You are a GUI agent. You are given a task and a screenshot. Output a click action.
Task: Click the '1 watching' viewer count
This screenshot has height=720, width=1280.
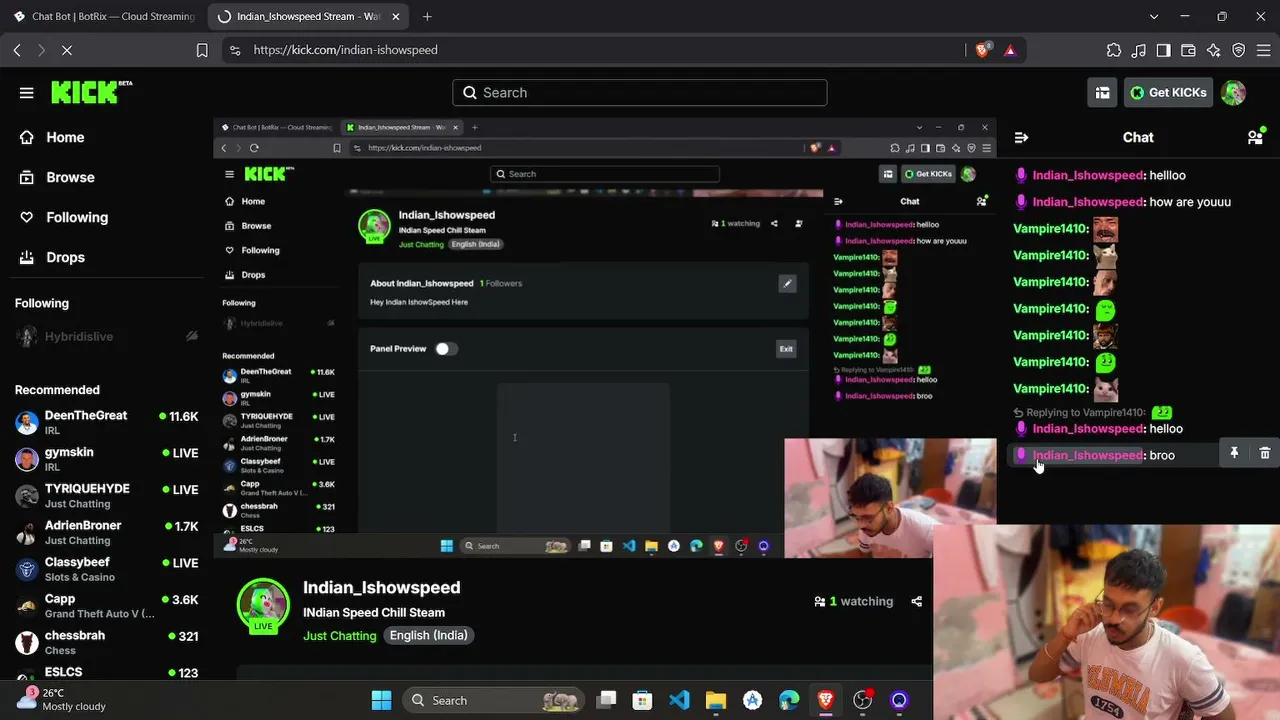click(853, 601)
